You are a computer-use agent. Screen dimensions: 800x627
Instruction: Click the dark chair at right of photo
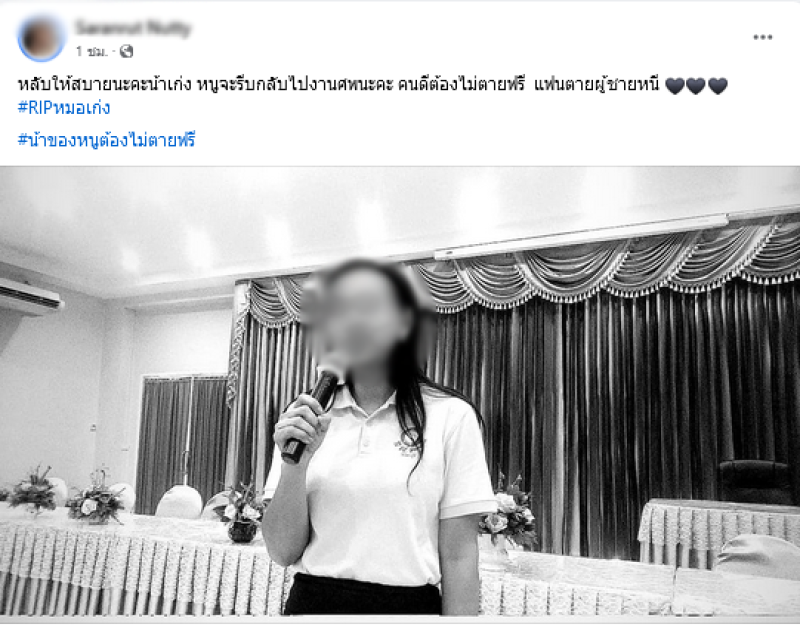point(753,482)
